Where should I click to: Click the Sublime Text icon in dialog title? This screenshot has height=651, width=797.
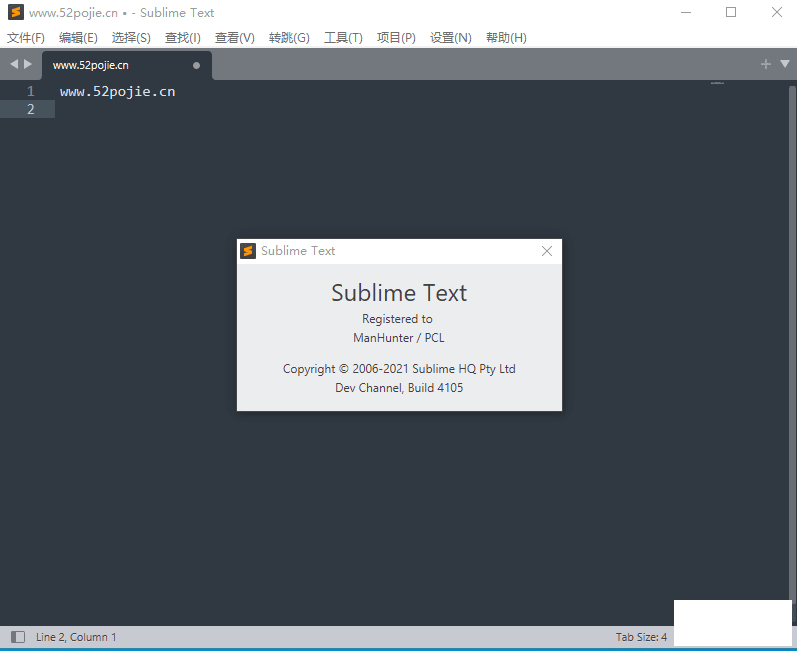coord(248,251)
